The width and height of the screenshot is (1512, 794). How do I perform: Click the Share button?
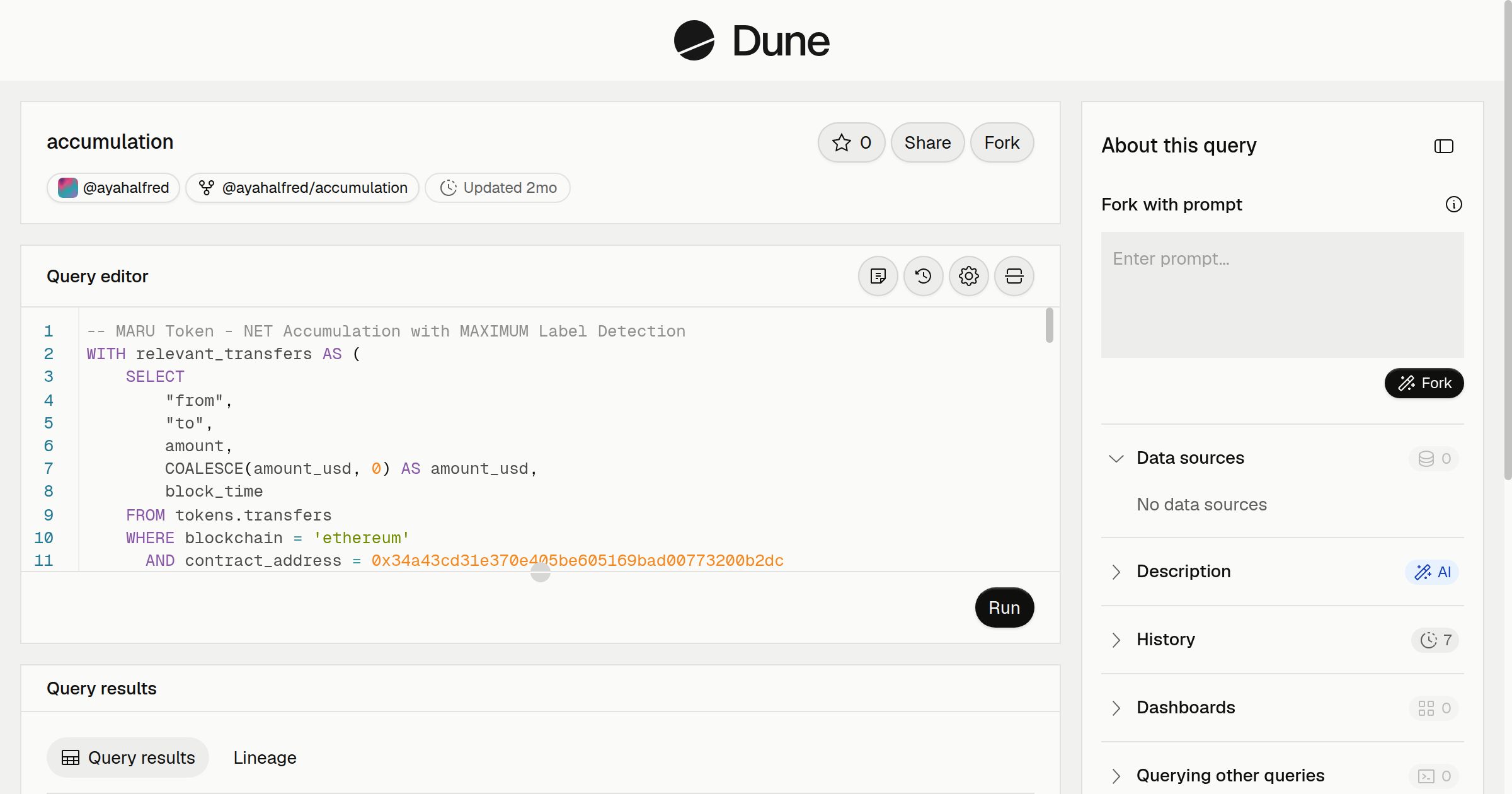point(927,142)
